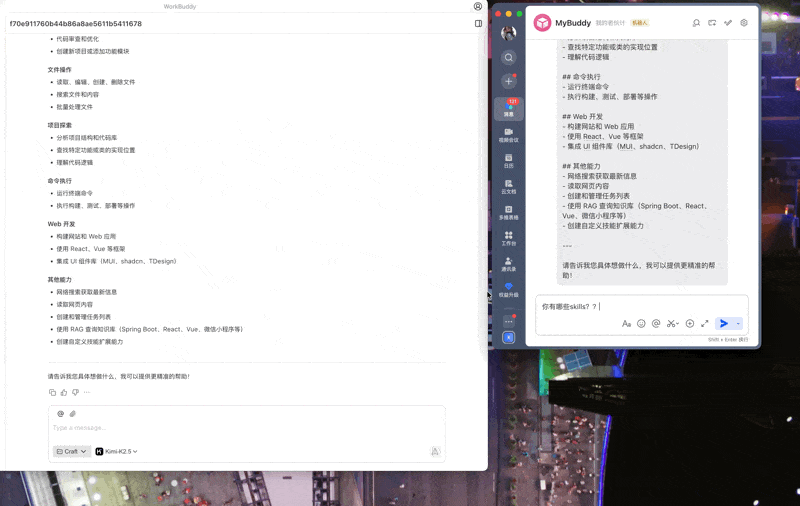This screenshot has width=800, height=506.
Task: Click the scissors screenshot tool
Action: 672,323
